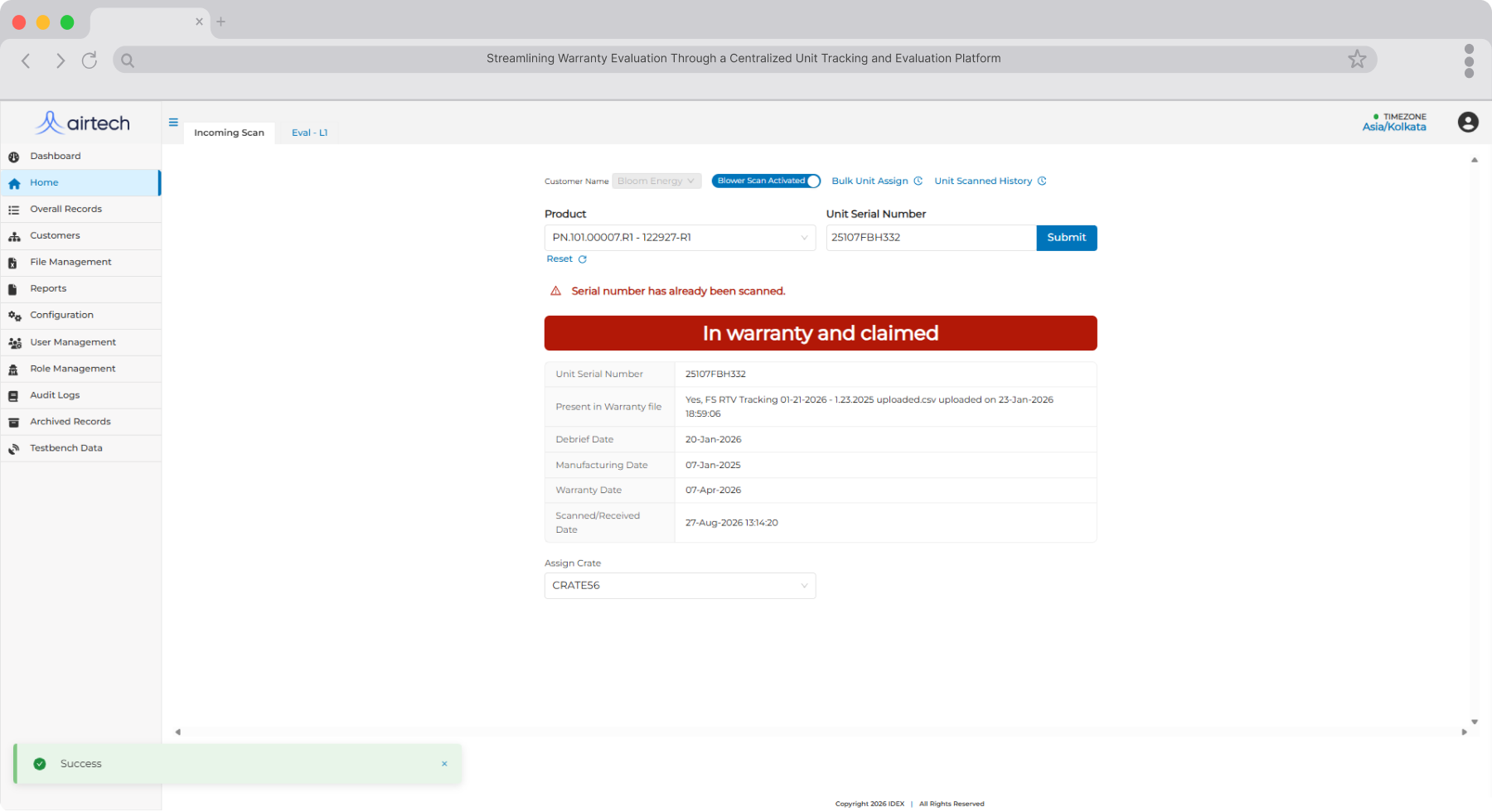This screenshot has width=1492, height=812.
Task: Expand the Customer Name dropdown
Action: point(656,181)
